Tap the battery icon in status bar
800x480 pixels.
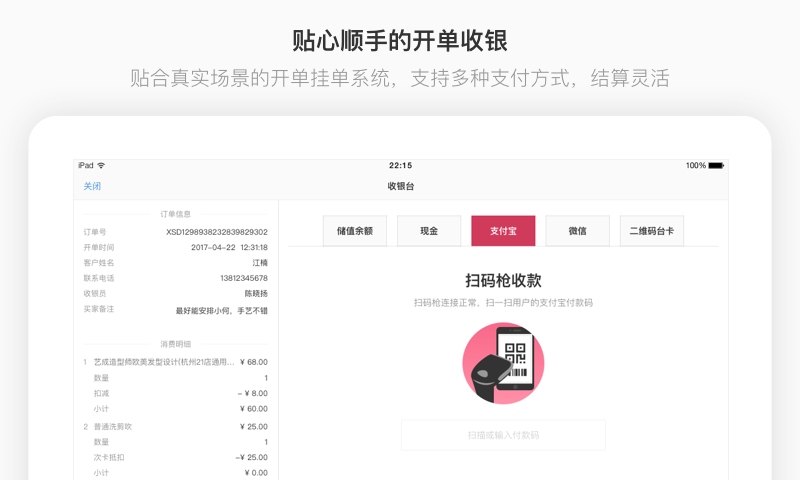click(x=716, y=165)
